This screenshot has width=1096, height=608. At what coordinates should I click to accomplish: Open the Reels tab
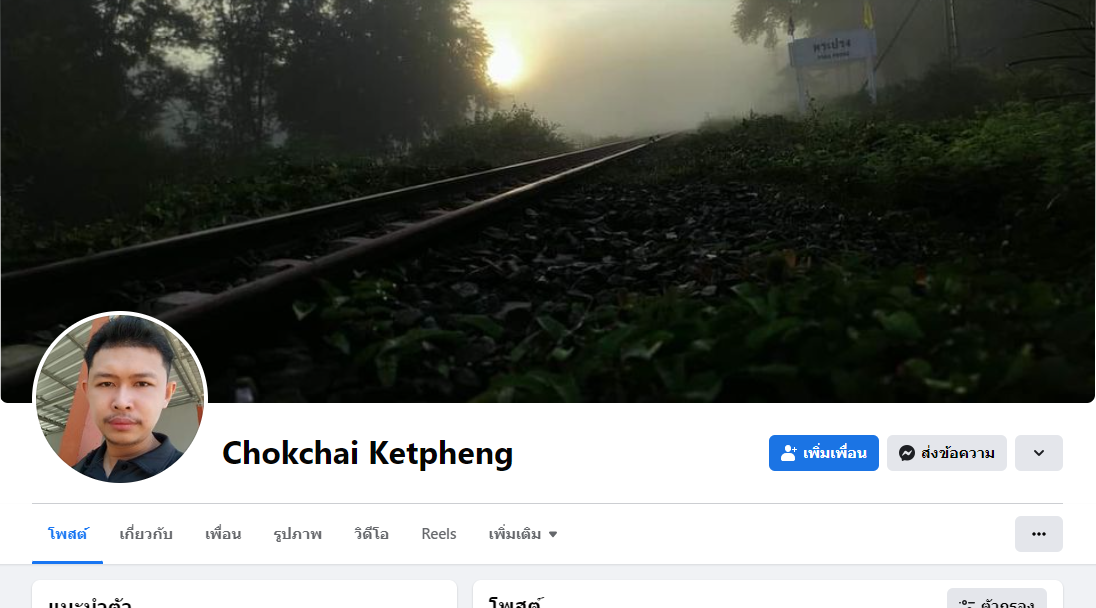[x=439, y=534]
